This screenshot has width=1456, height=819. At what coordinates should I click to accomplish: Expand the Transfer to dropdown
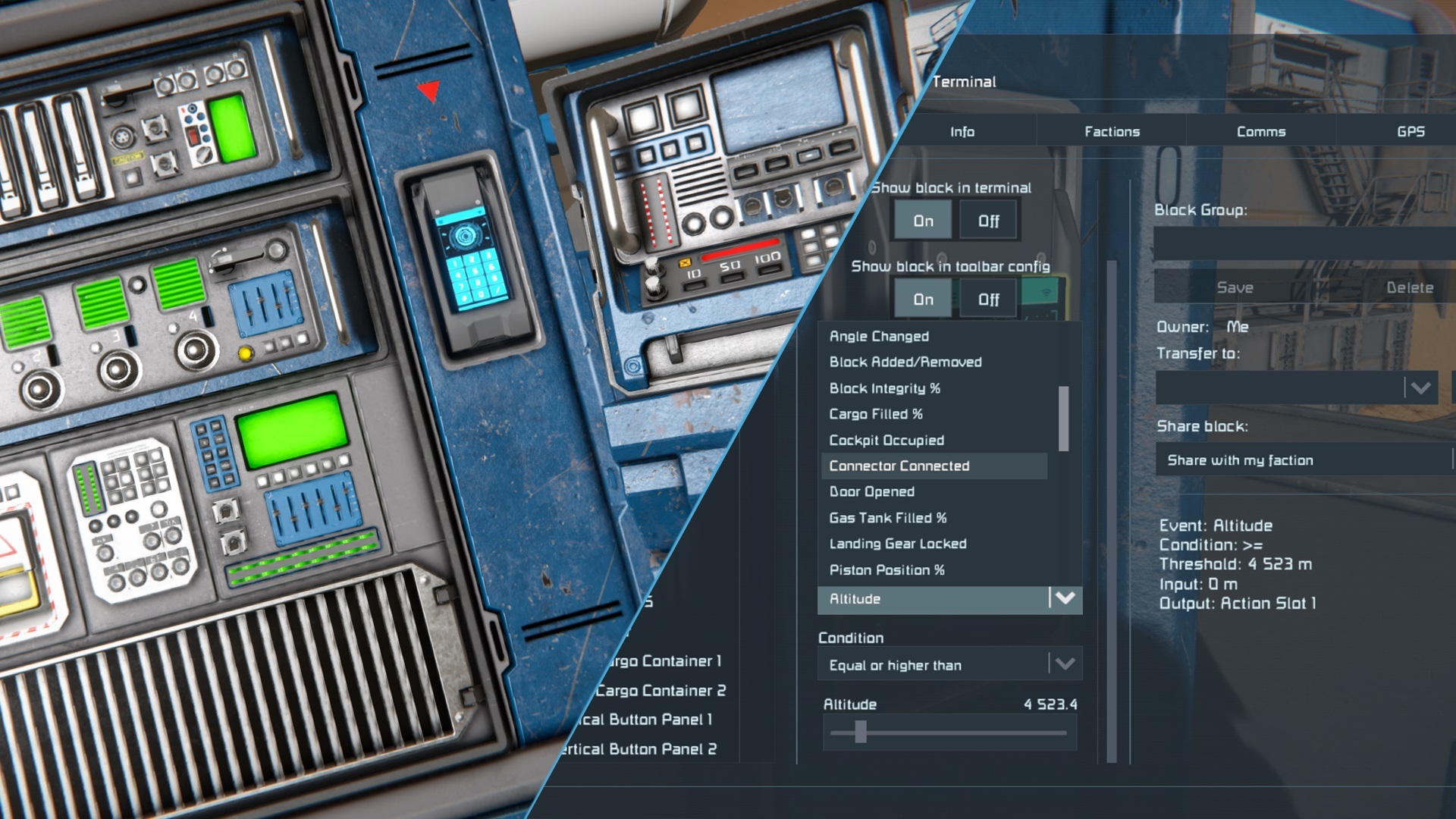[1422, 388]
